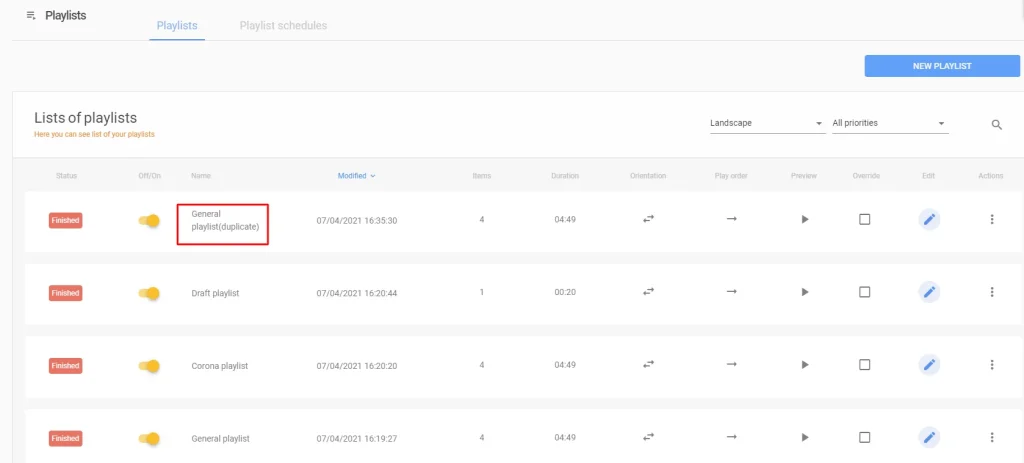
Task: Select the Corona playlist name
Action: (219, 366)
